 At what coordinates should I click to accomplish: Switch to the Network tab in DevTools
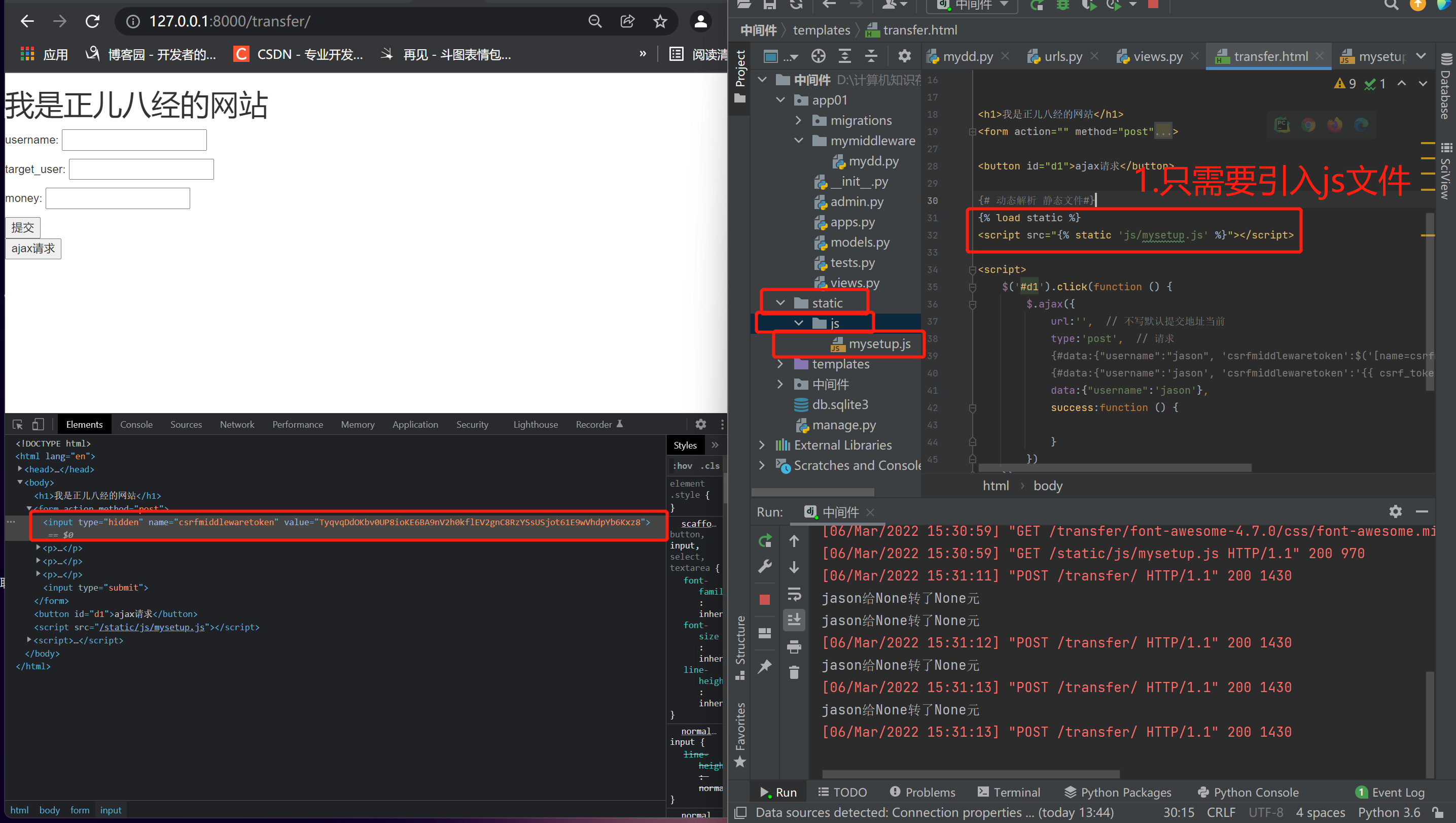click(237, 424)
